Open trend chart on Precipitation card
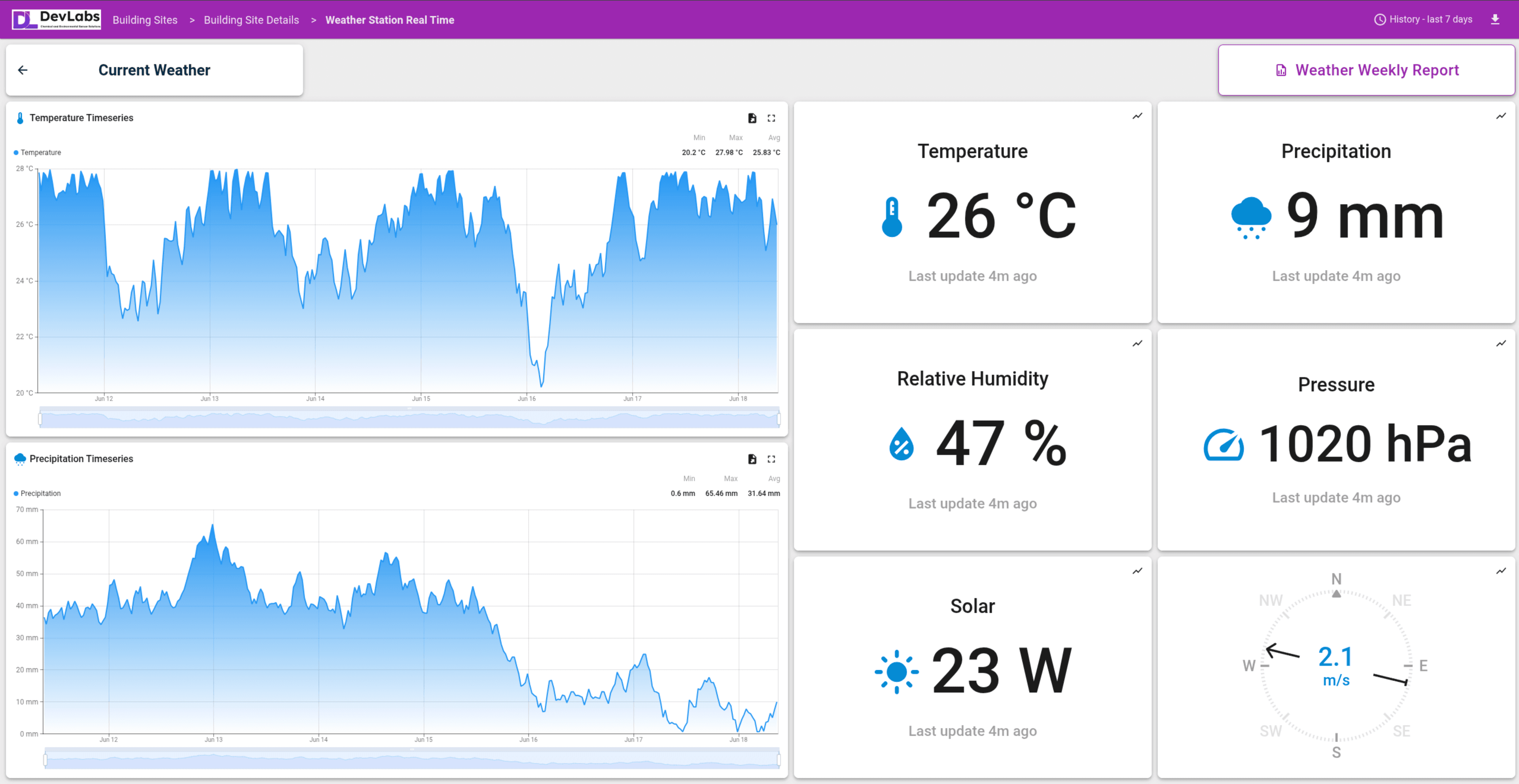 1501,116
